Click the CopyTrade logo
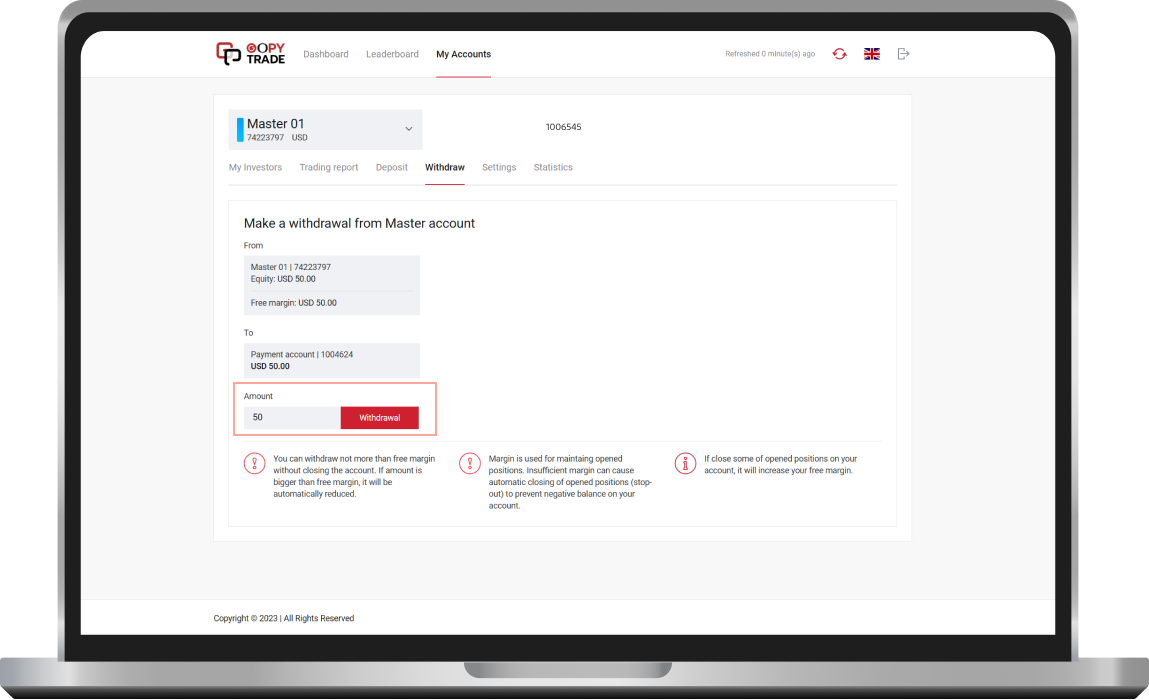This screenshot has height=700, width=1149. 248,52
